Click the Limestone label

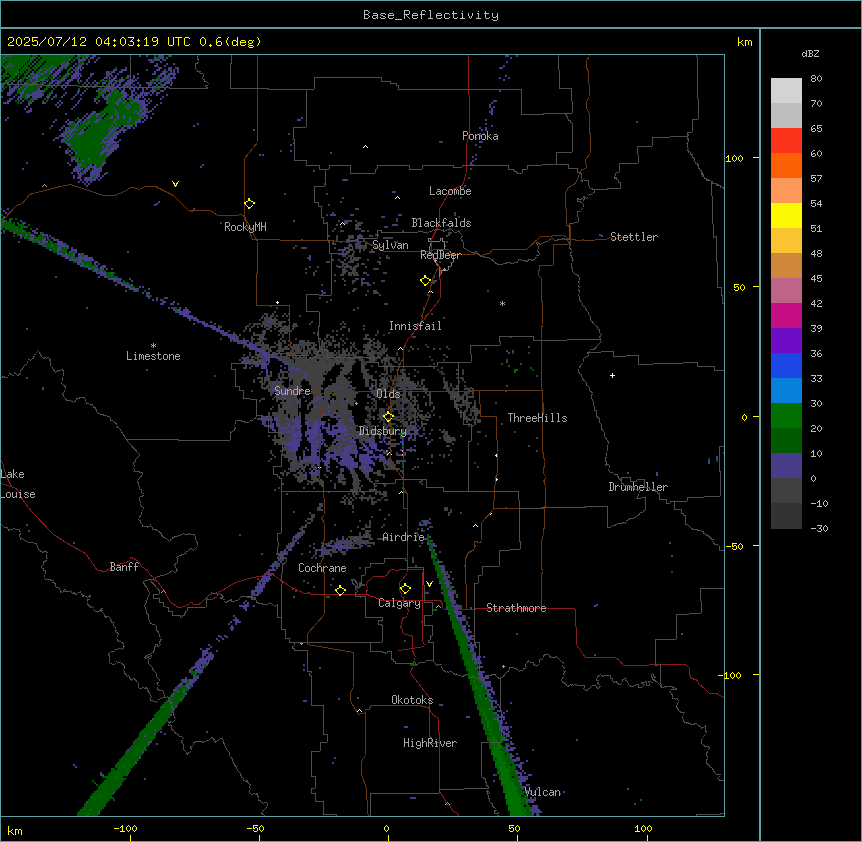153,356
